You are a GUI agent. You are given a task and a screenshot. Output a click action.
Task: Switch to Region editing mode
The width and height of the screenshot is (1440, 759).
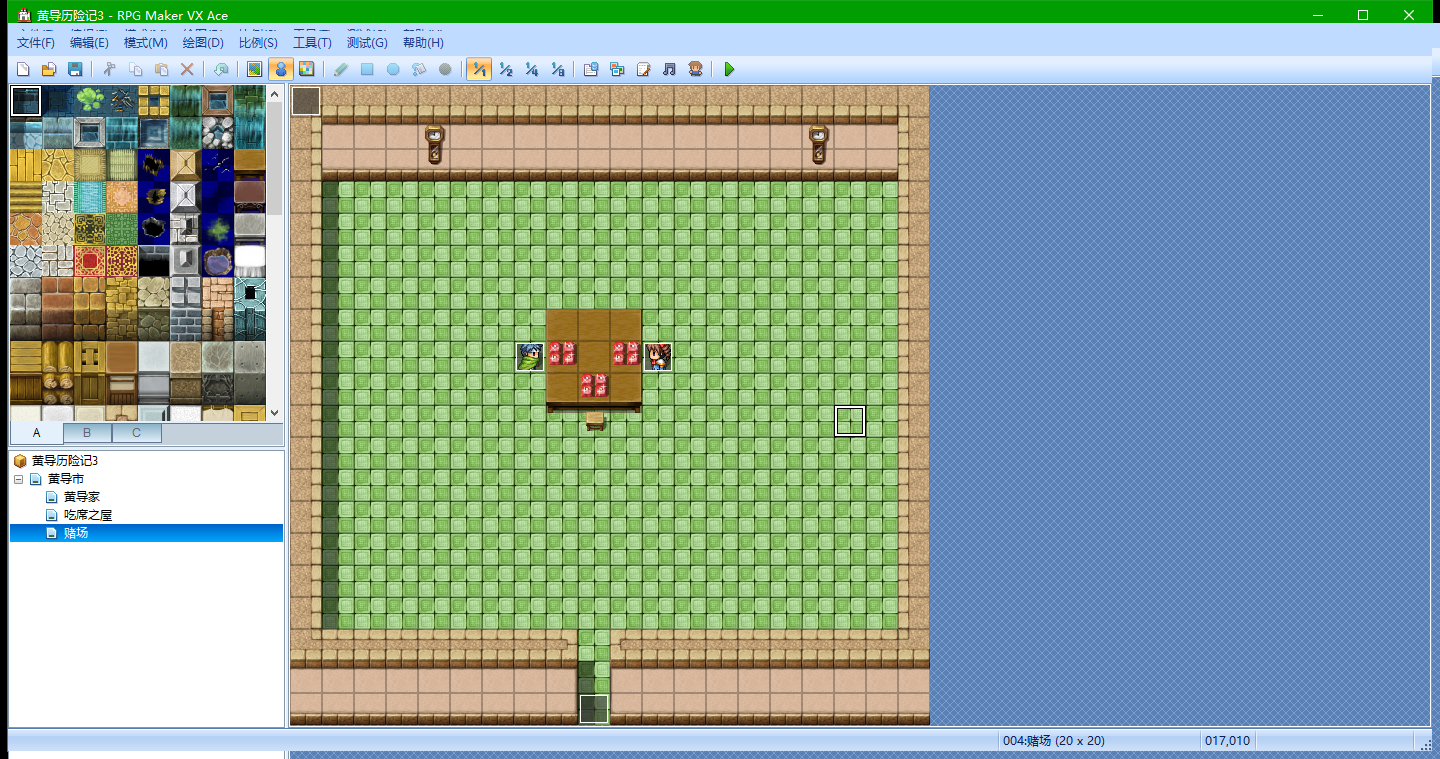point(306,69)
